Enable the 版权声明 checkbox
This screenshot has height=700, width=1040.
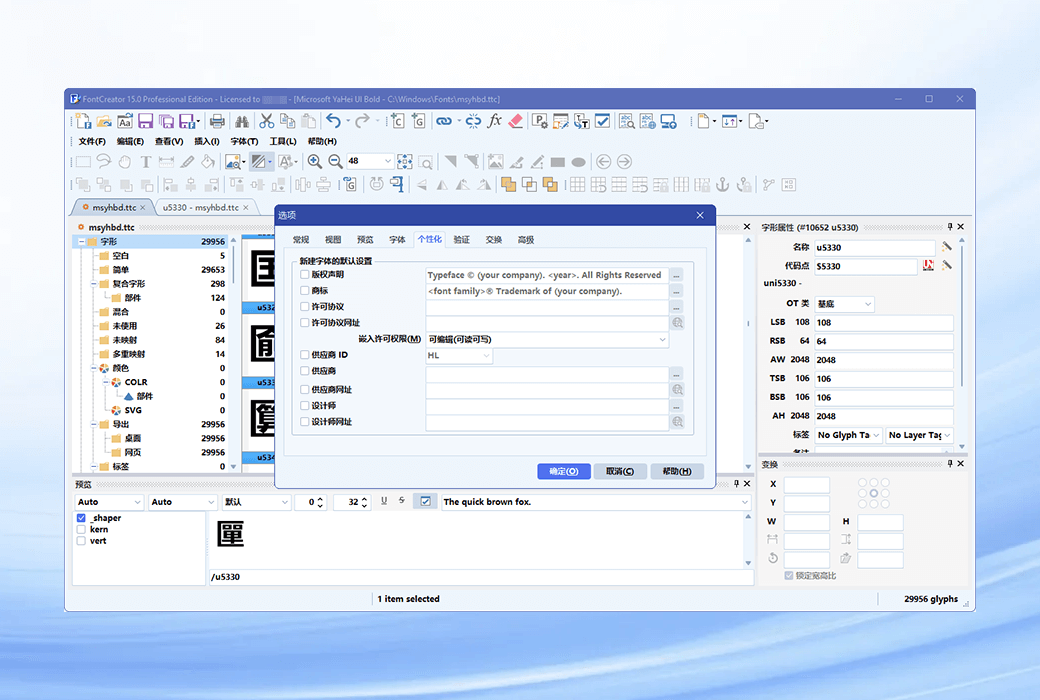(x=305, y=275)
